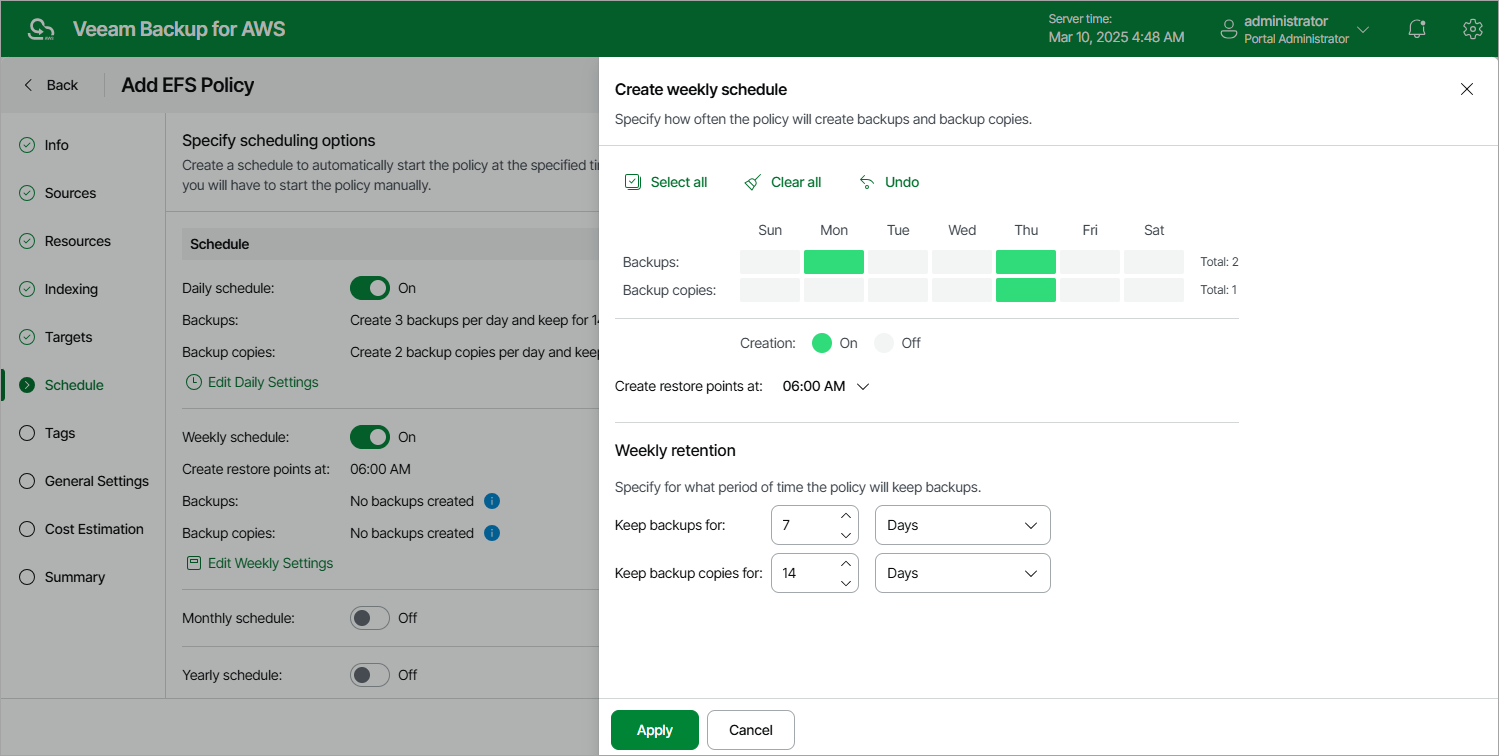1499x756 pixels.
Task: Increase the Keep backup copies value
Action: [x=846, y=564]
